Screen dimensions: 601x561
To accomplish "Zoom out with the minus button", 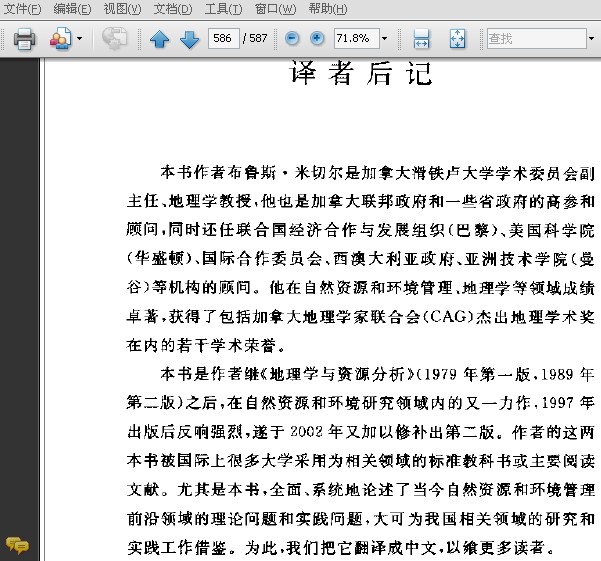I will pos(292,38).
